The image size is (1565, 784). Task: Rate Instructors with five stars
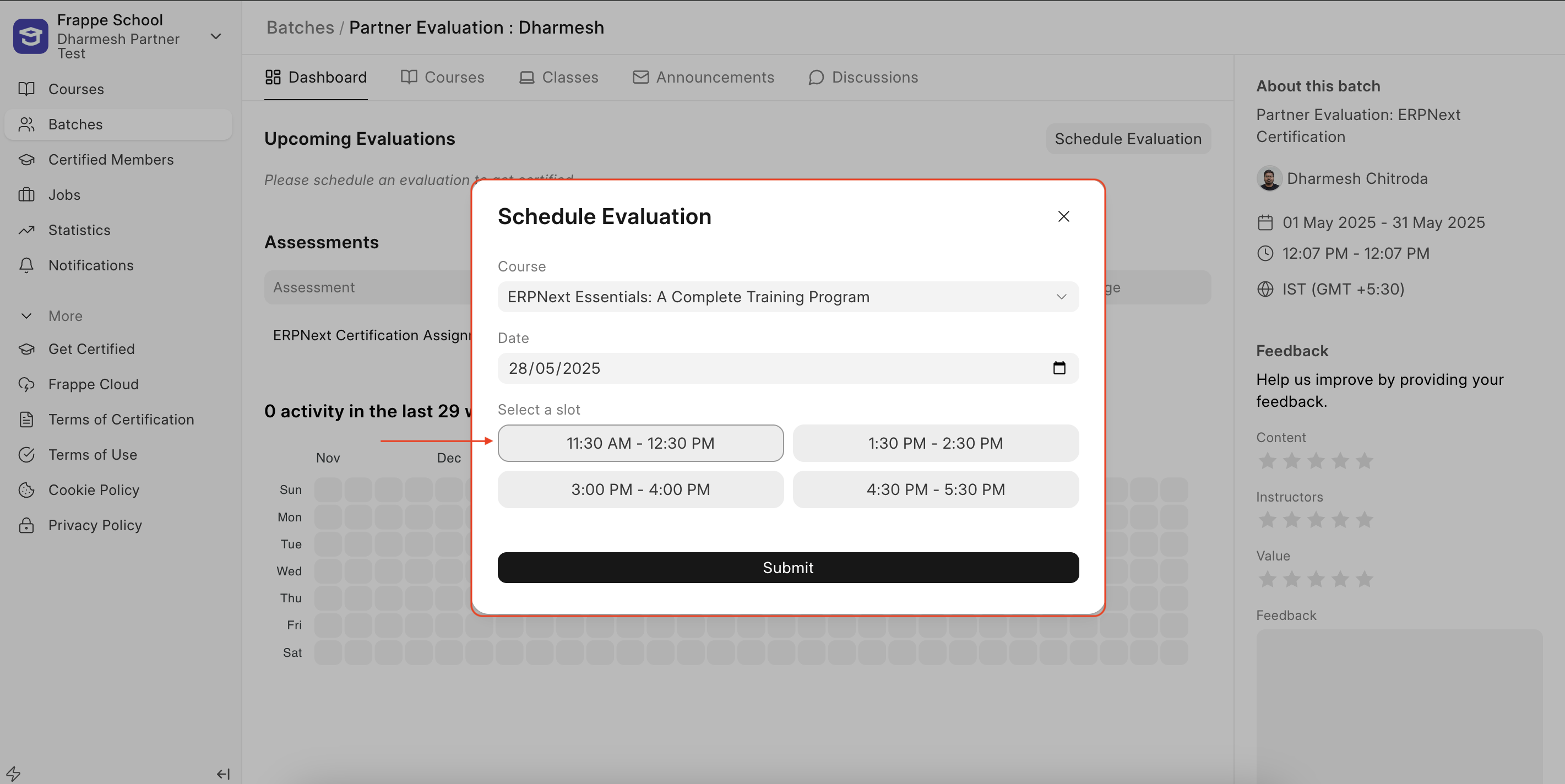coord(1365,520)
